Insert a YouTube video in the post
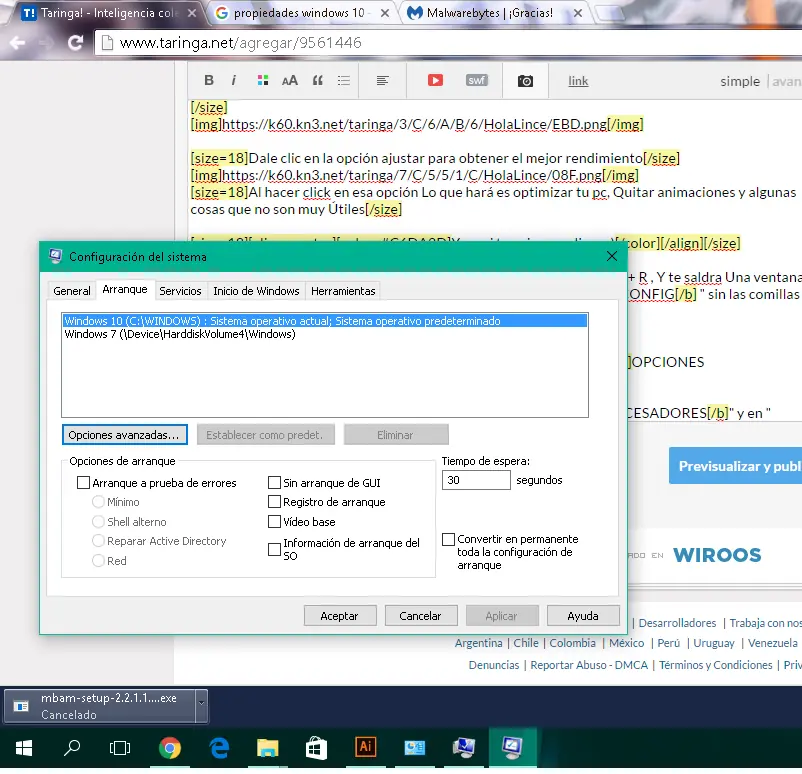The width and height of the screenshot is (802, 774). (x=435, y=80)
